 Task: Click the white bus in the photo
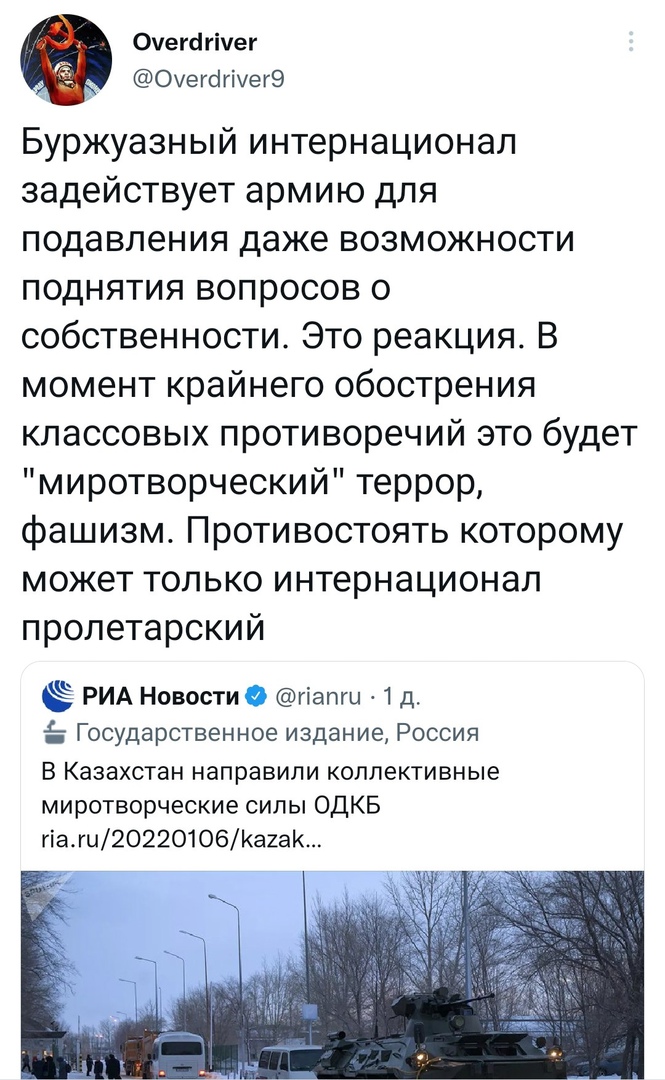[x=176, y=1055]
